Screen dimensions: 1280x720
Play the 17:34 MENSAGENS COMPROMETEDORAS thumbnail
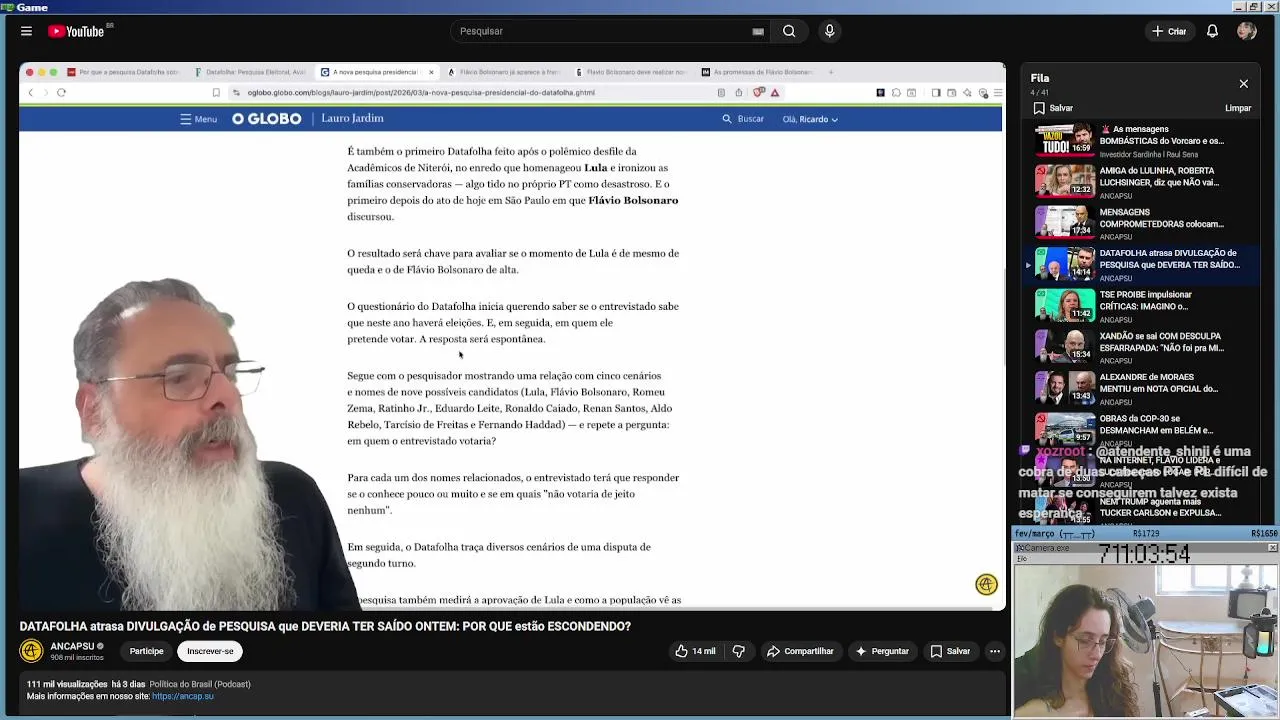(x=1064, y=221)
